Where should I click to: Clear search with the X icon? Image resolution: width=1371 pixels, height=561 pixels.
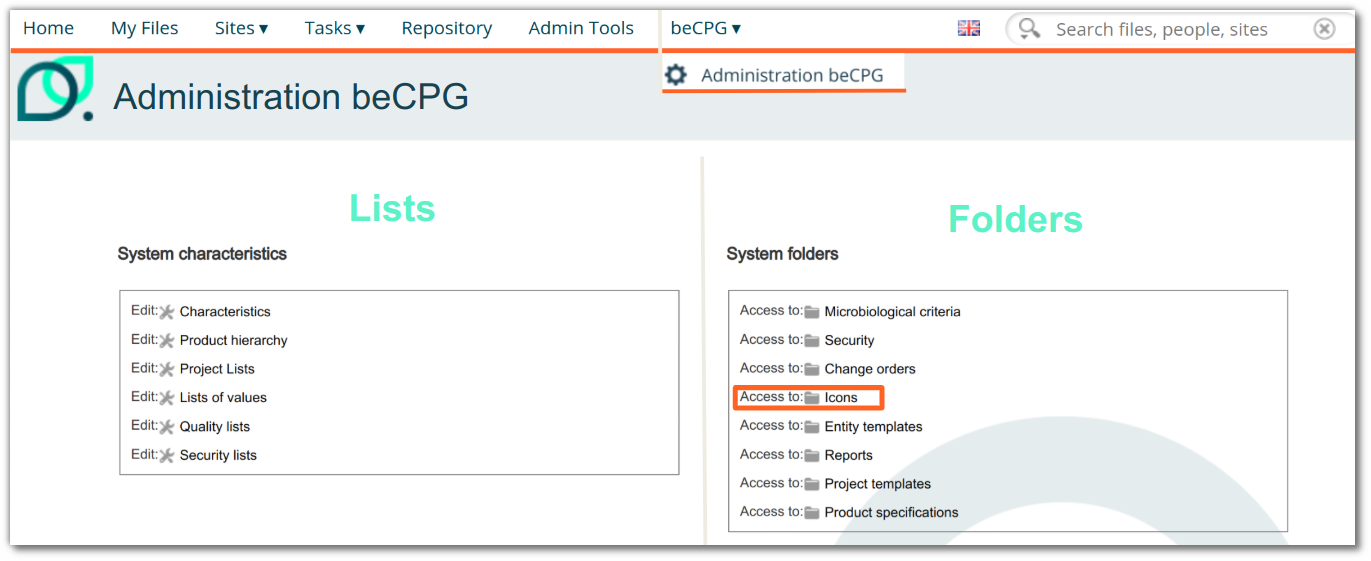[1324, 29]
